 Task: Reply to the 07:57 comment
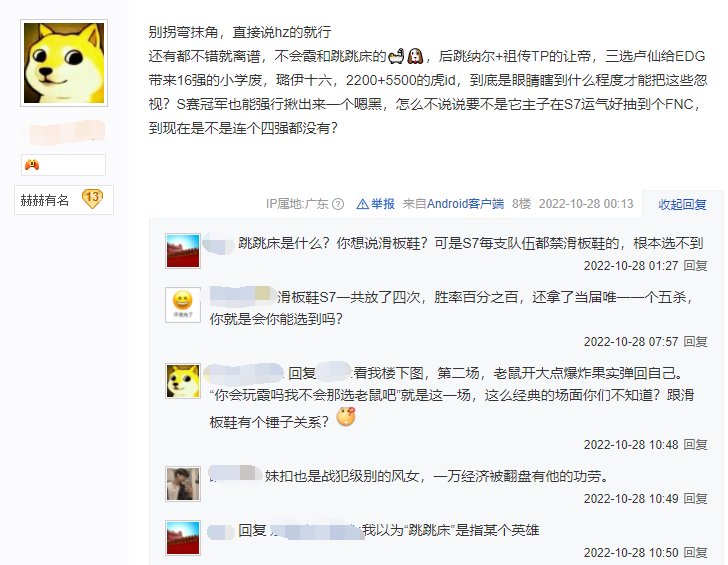pyautogui.click(x=695, y=342)
